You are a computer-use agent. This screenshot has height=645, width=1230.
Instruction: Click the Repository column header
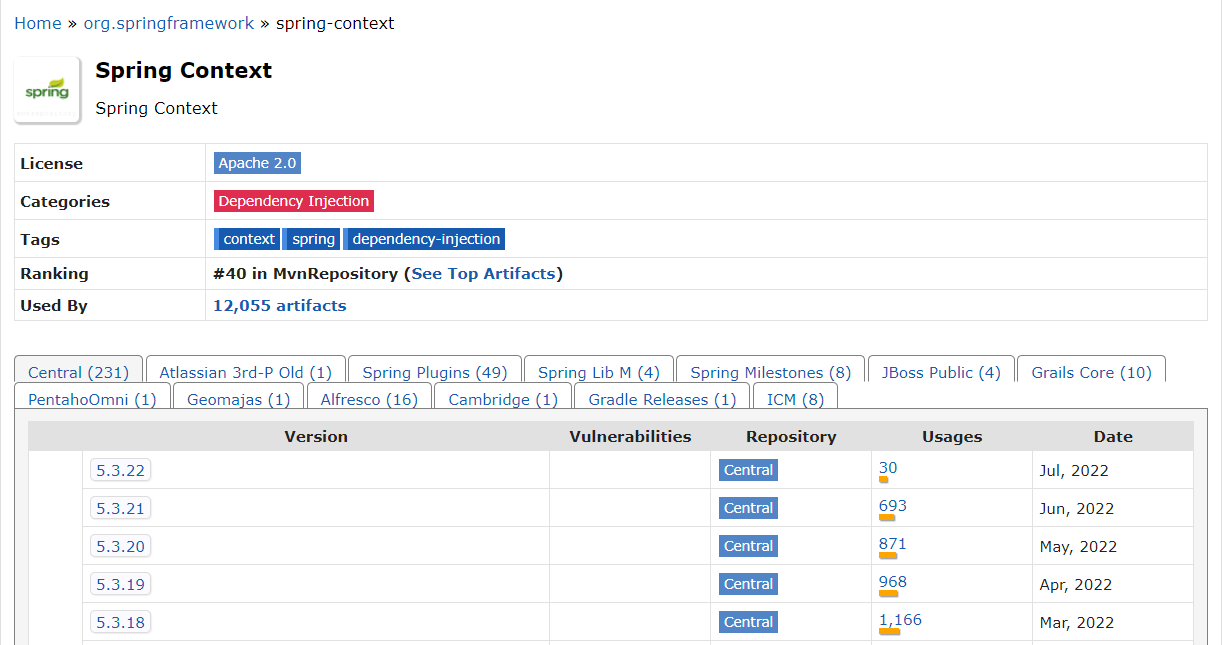click(x=791, y=436)
